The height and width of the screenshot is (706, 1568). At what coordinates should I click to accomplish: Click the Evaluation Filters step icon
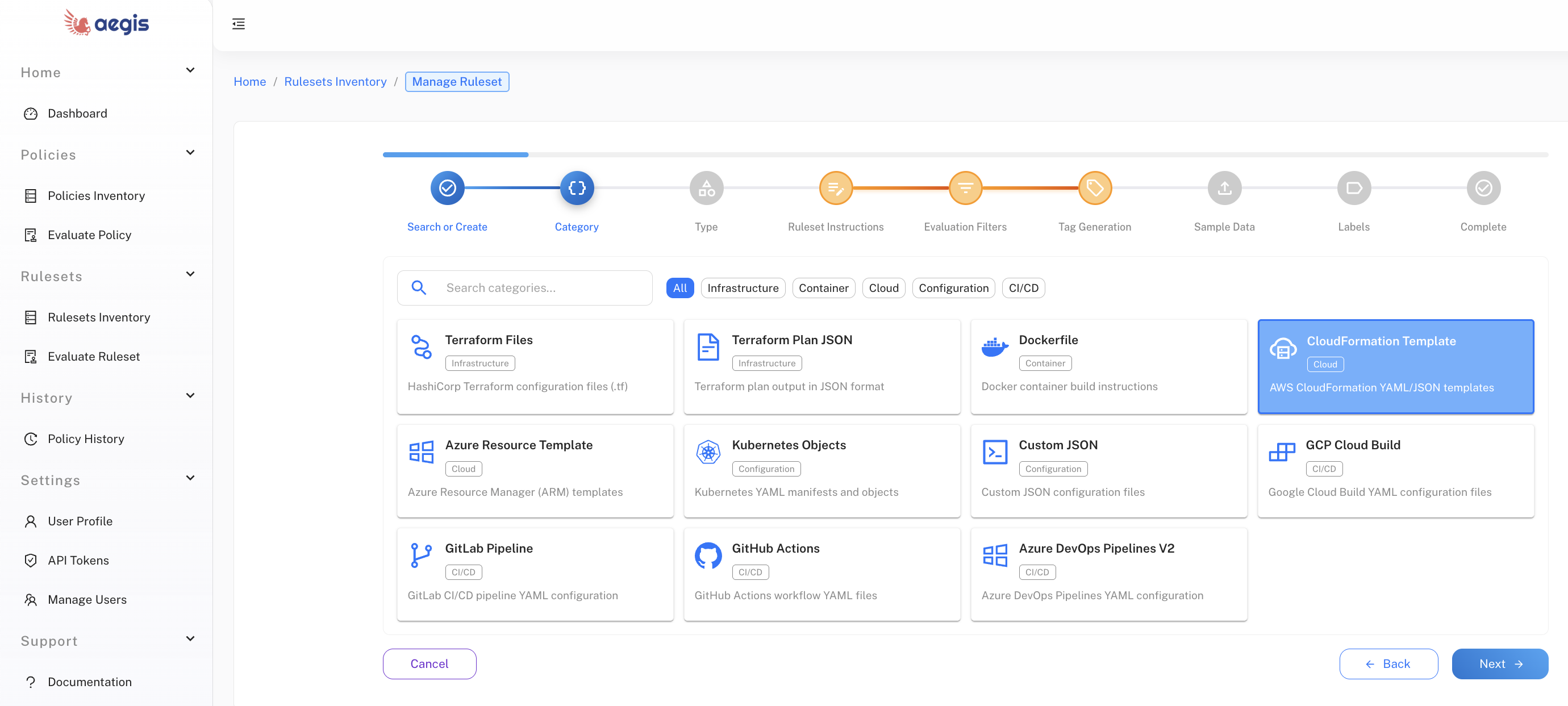(x=965, y=188)
